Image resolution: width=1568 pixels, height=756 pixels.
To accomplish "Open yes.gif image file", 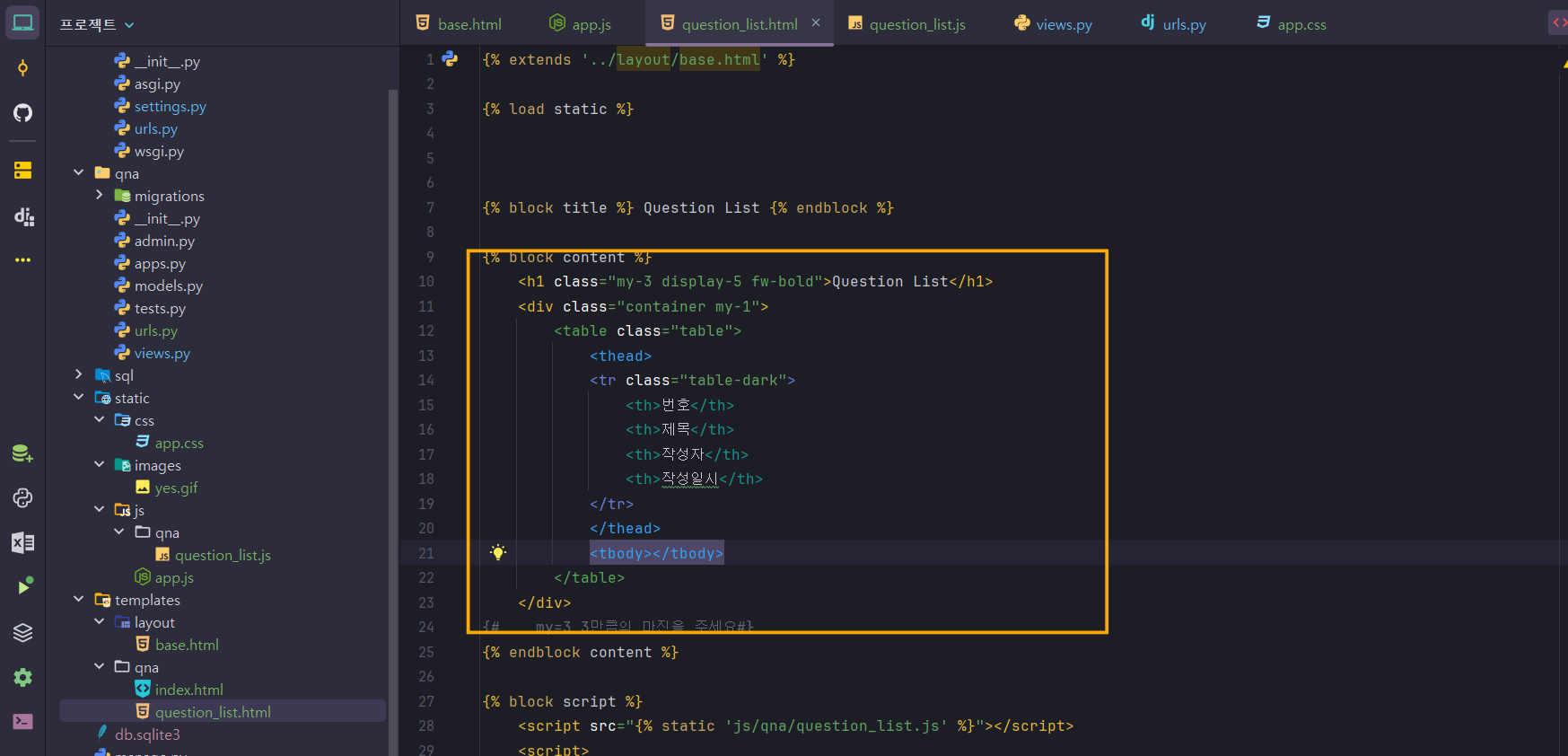I will [176, 488].
